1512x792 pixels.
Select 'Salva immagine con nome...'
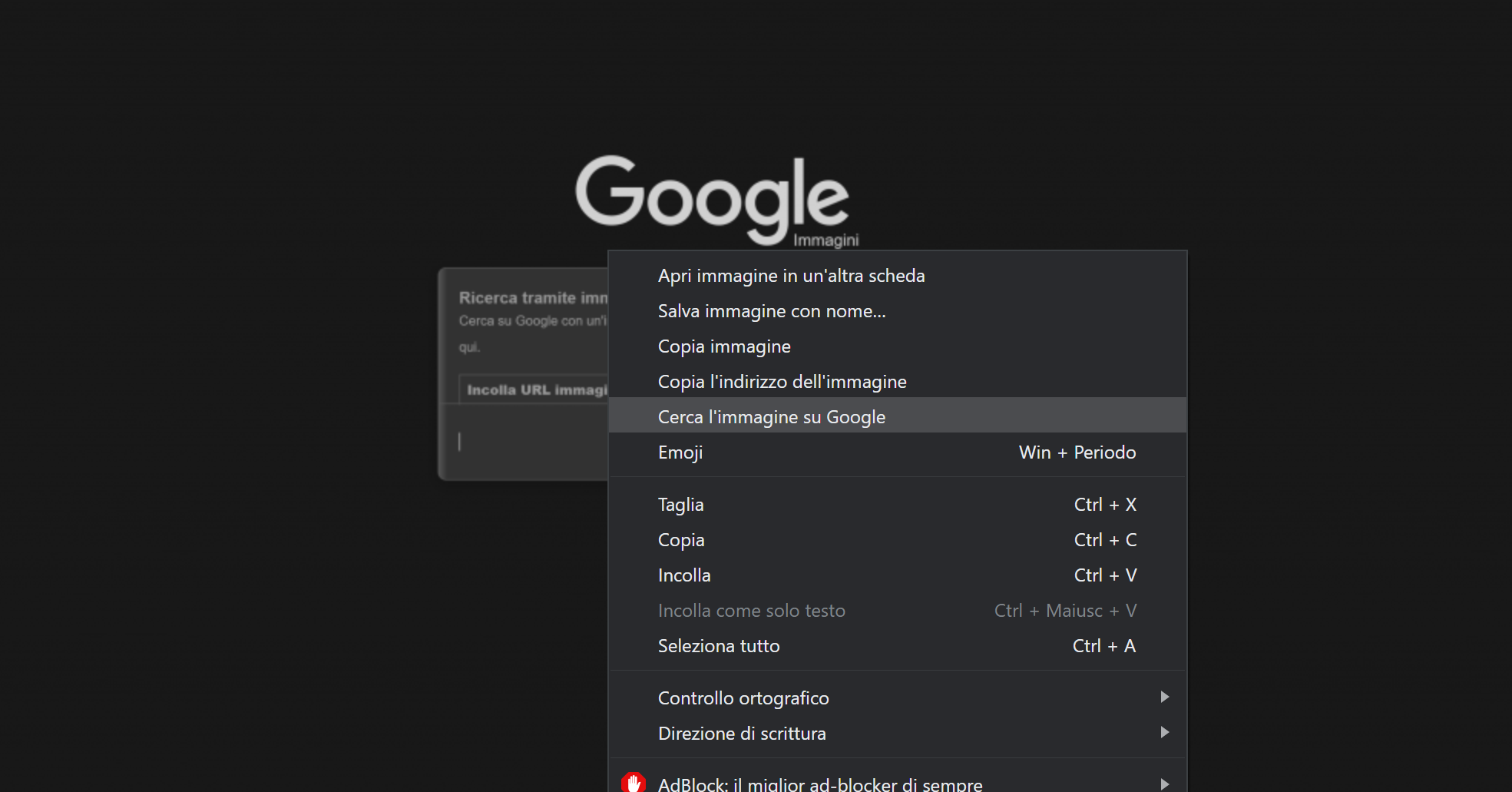[771, 311]
